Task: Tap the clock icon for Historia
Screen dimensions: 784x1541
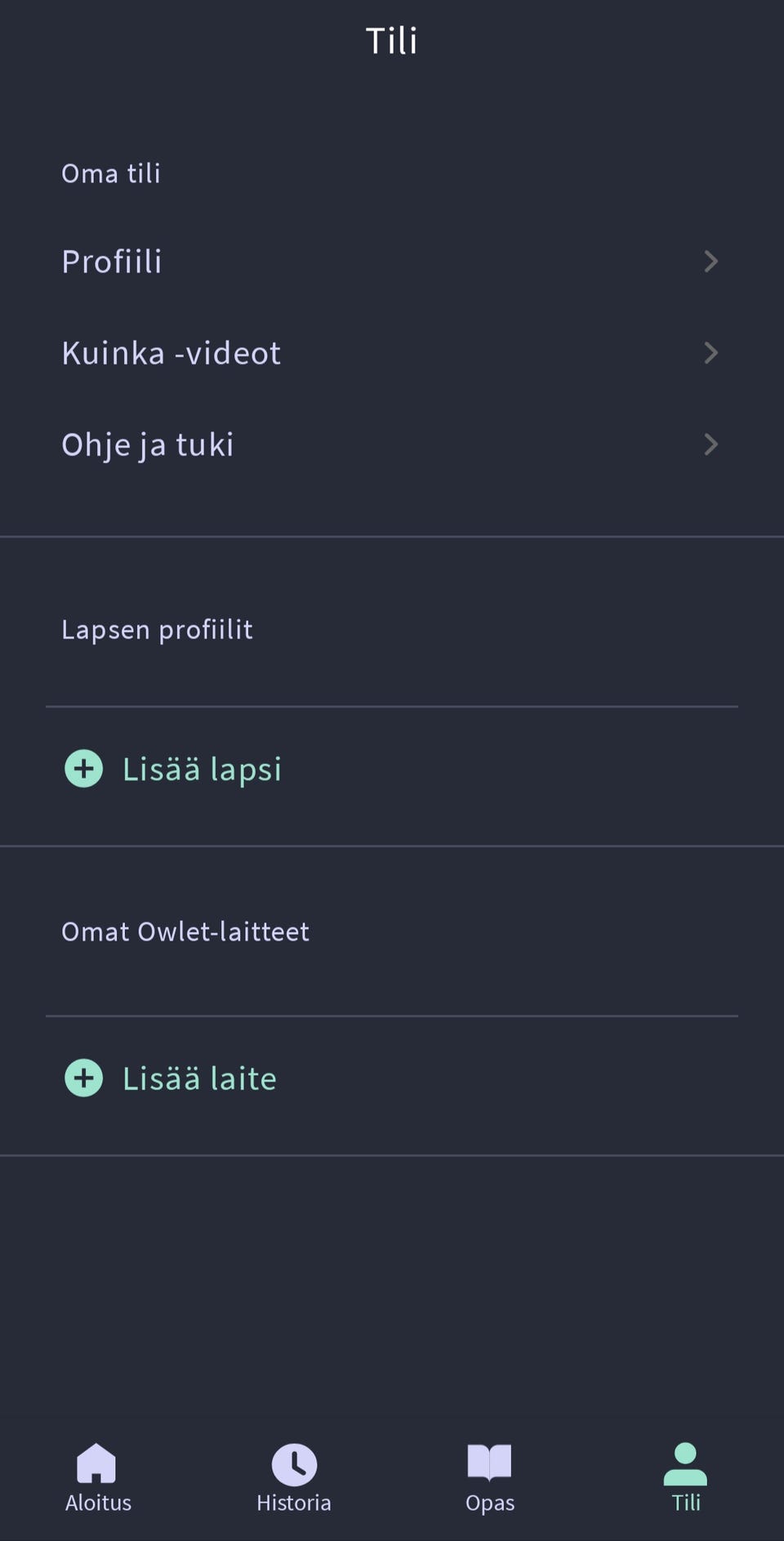Action: point(294,1463)
